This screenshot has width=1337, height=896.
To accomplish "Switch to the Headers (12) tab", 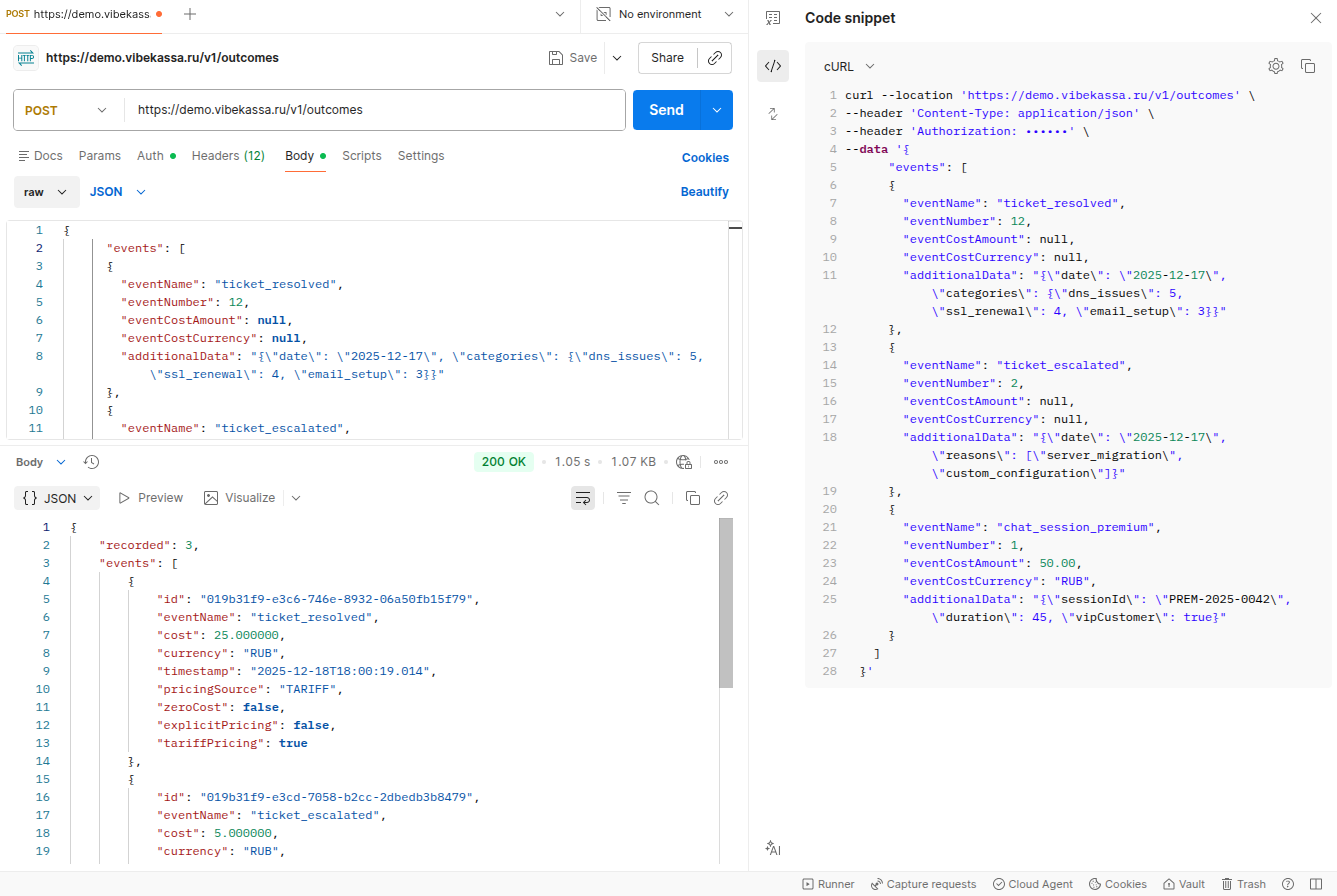I will point(228,156).
